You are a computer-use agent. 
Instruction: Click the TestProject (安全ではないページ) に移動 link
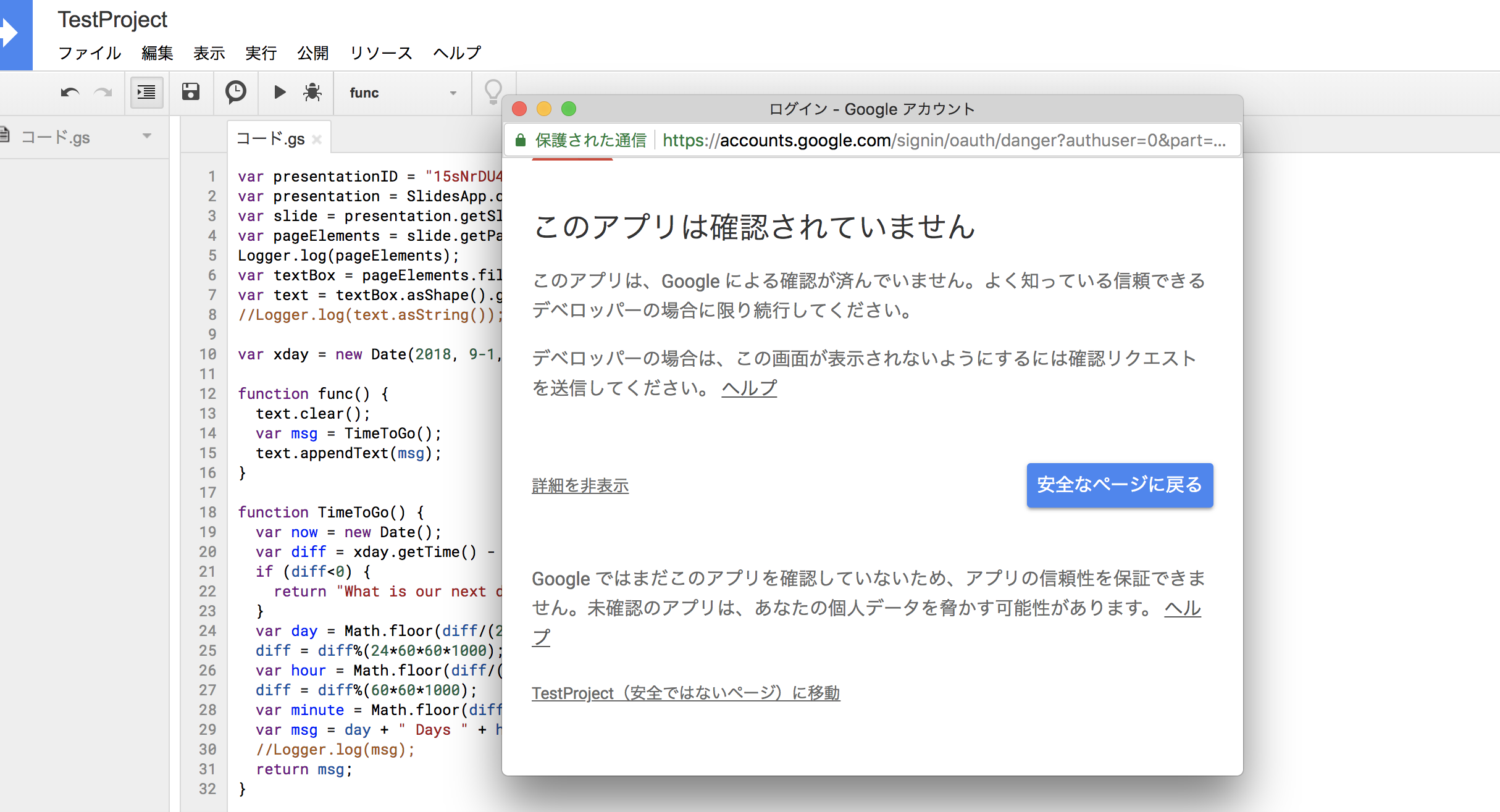pyautogui.click(x=685, y=693)
